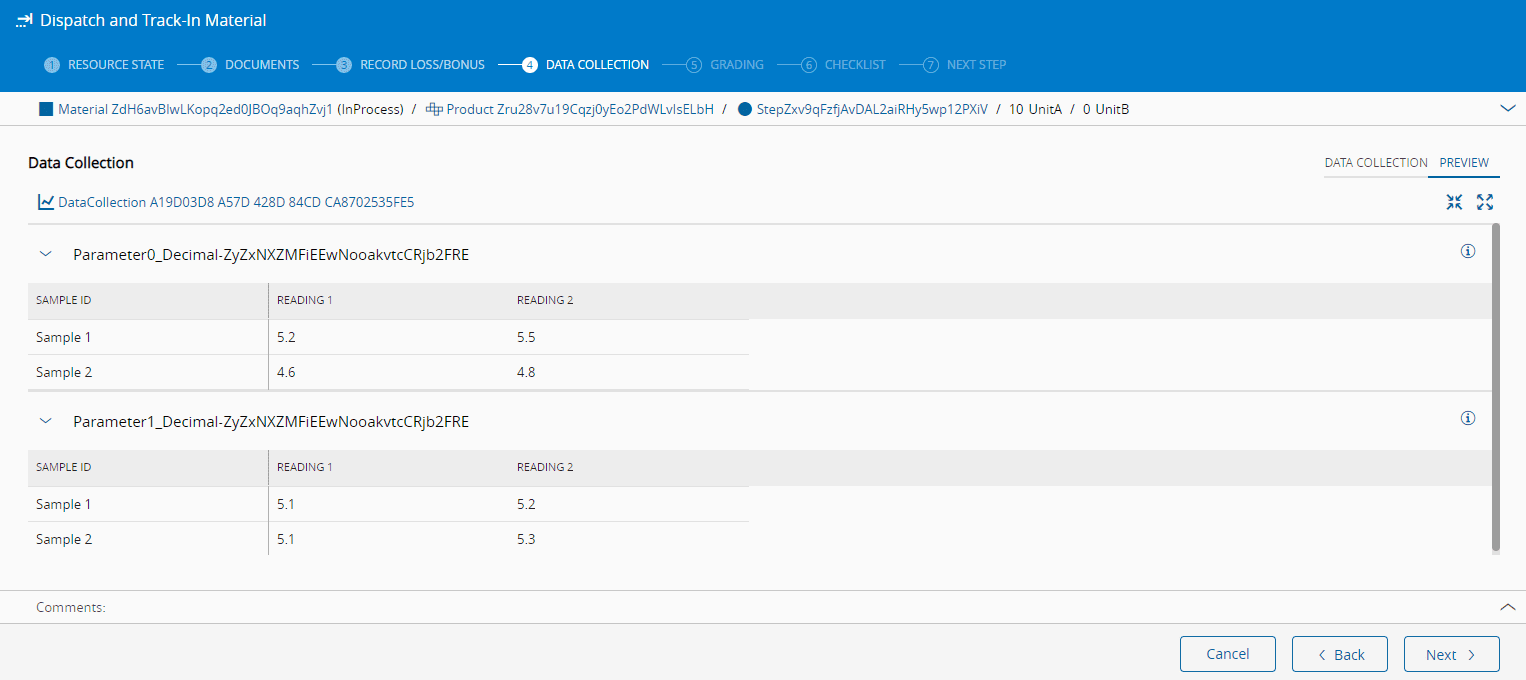Expand the material header details chevron

pos(1508,109)
